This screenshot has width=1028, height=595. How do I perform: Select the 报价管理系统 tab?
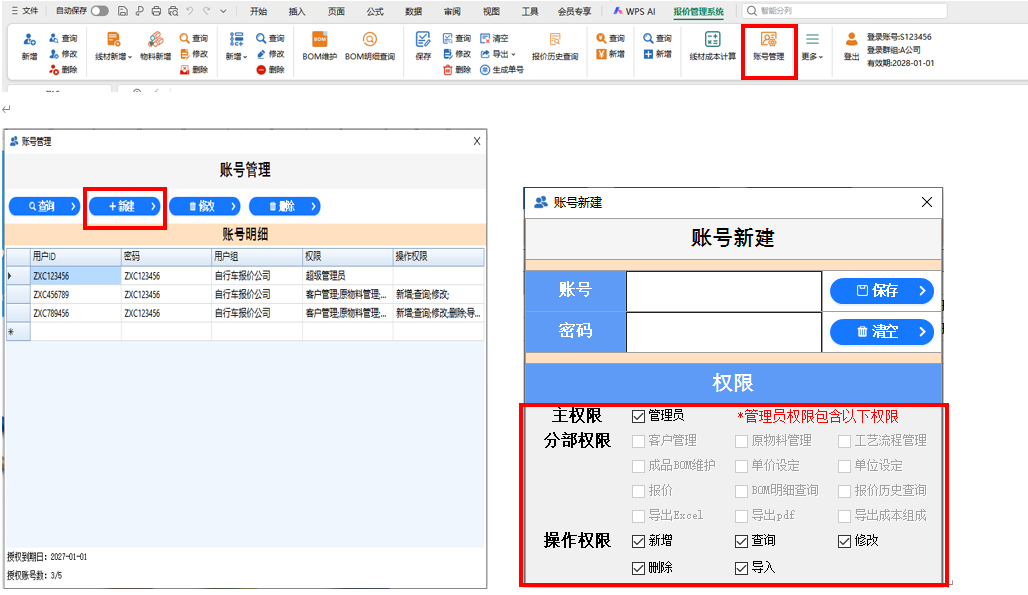point(699,11)
